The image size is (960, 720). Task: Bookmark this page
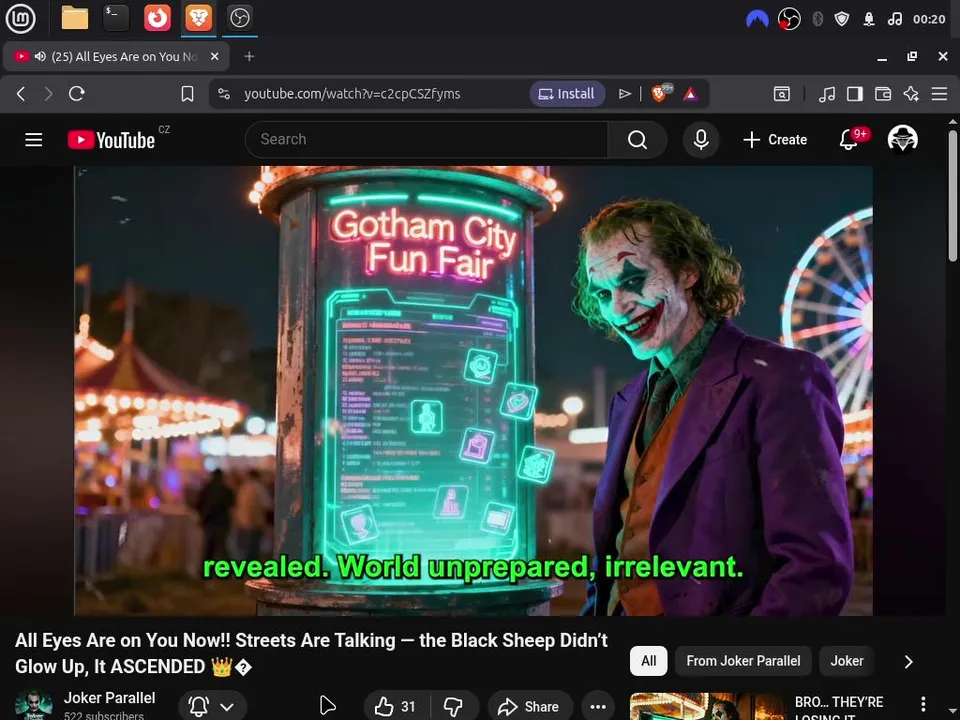pos(187,94)
